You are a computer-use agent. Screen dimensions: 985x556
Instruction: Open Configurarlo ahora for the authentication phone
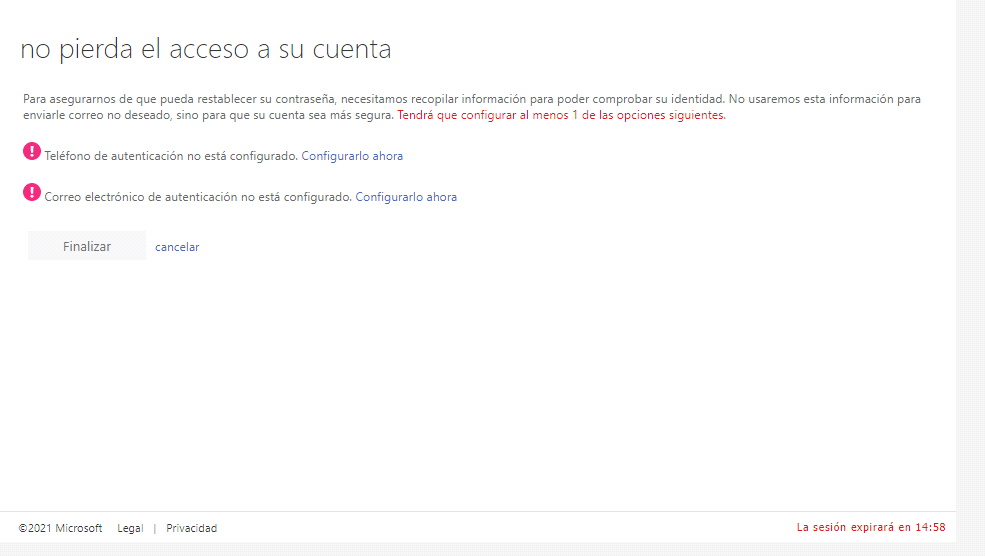(x=352, y=156)
